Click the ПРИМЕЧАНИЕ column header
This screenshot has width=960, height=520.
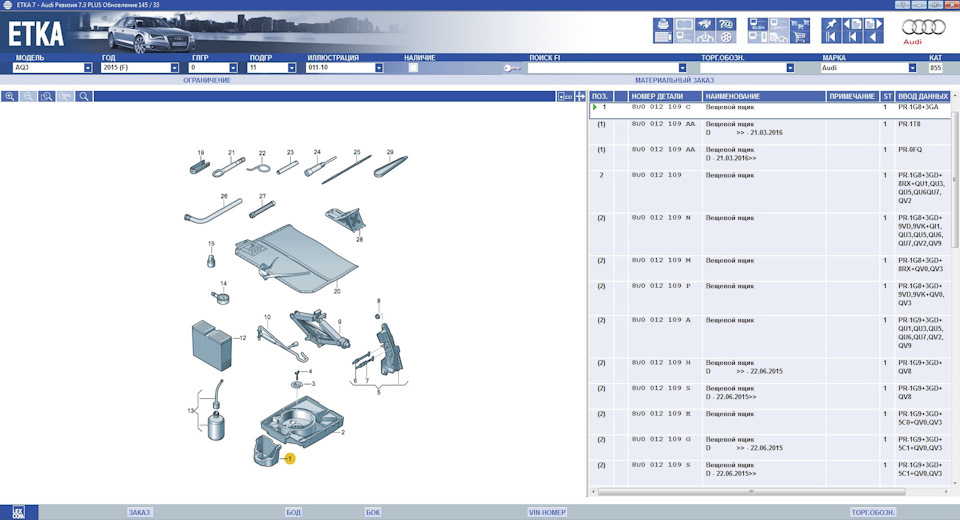click(852, 96)
